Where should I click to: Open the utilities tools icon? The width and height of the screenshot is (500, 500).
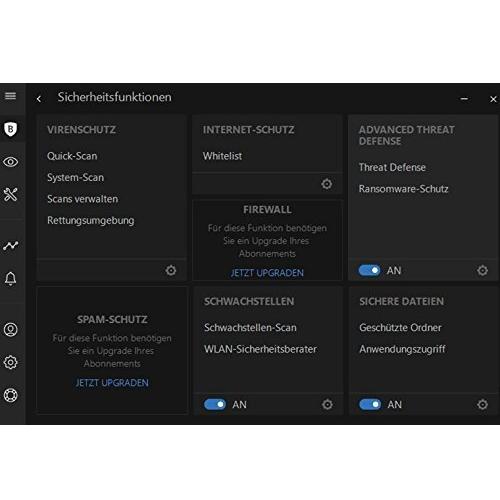[x=11, y=194]
